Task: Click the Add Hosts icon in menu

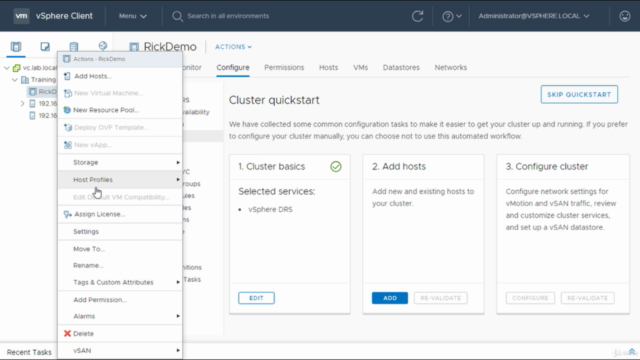Action: [67, 76]
